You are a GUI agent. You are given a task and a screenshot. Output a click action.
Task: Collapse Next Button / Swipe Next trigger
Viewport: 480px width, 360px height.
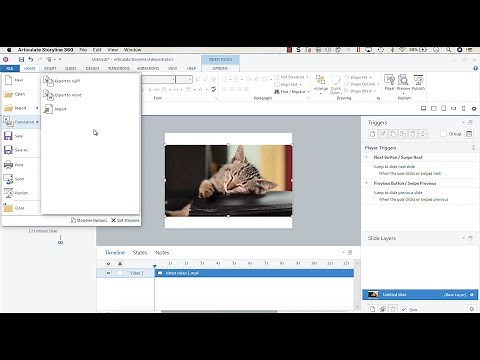(367, 157)
